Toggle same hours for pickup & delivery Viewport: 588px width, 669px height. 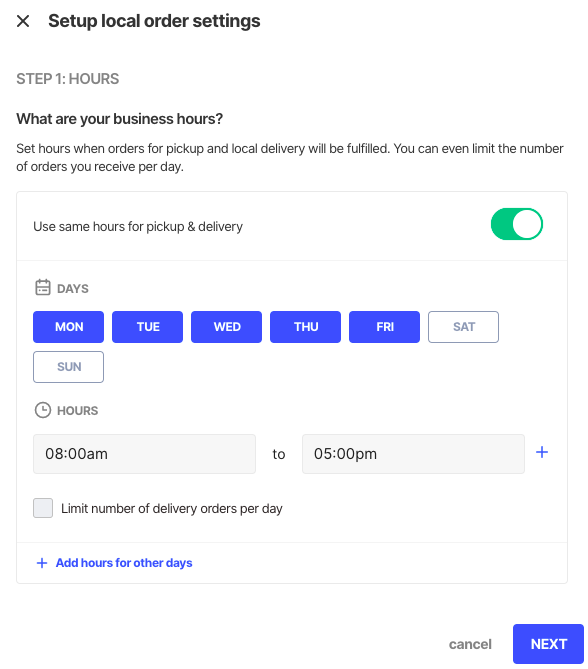coord(516,224)
